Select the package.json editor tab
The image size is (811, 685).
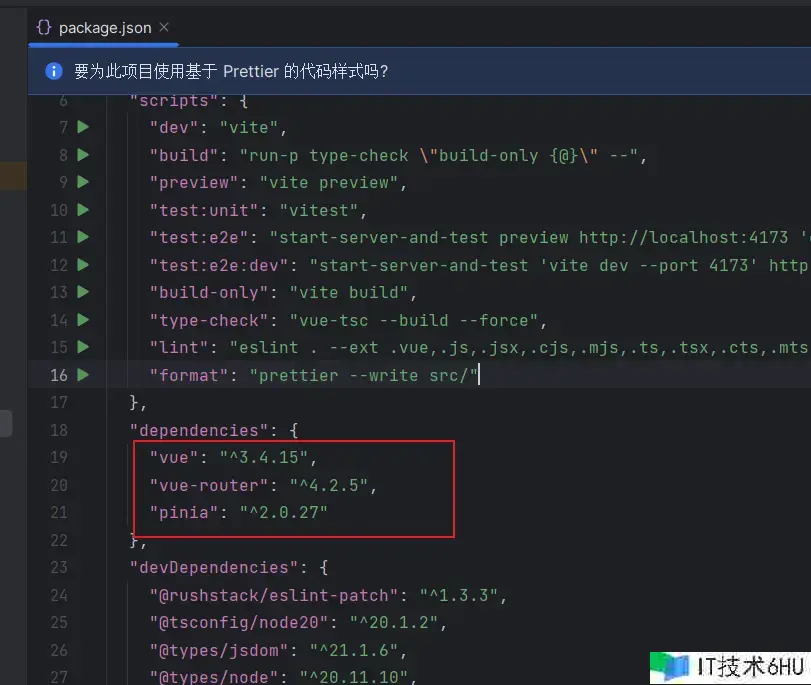pyautogui.click(x=103, y=28)
